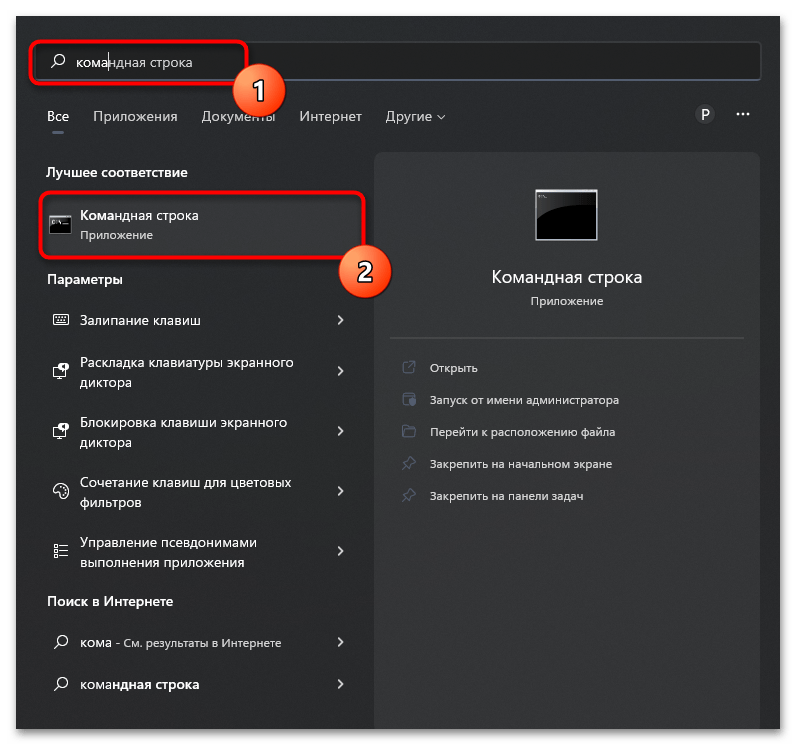Image resolution: width=796 pixels, height=745 pixels.
Task: Click the open icon next to 'Открыть'
Action: click(x=409, y=367)
